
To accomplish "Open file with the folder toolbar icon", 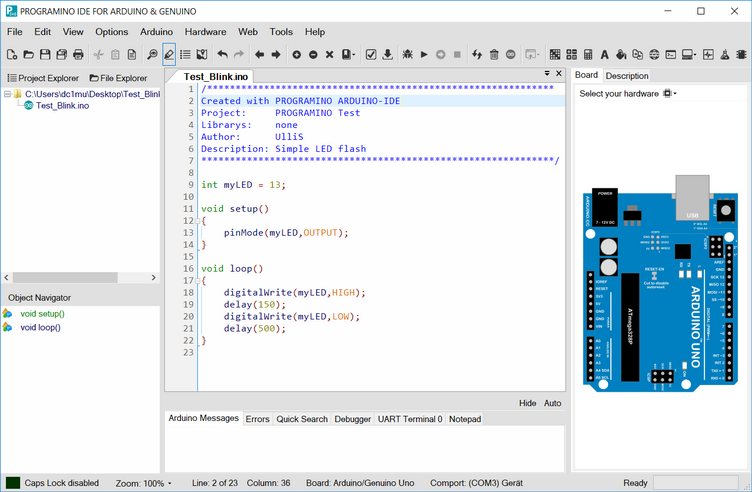I will [x=29, y=55].
